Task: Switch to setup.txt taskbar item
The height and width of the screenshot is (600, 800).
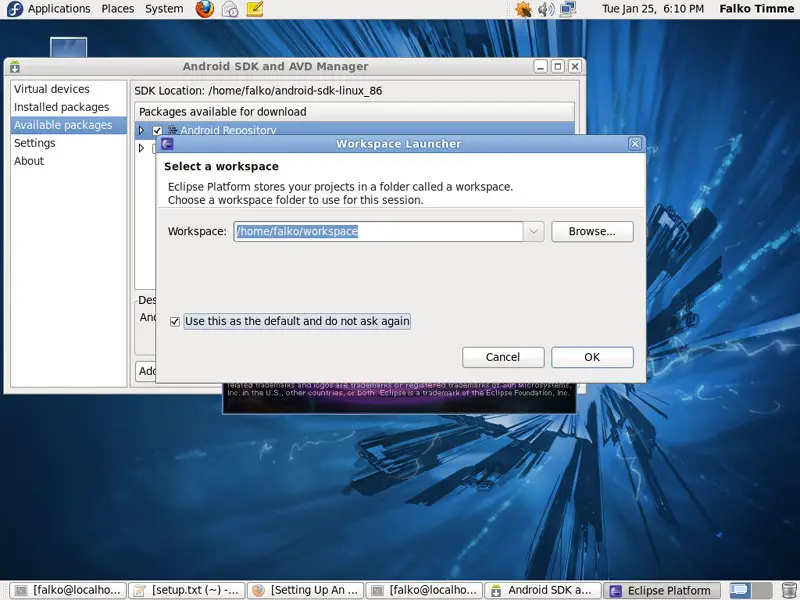Action: [x=186, y=590]
